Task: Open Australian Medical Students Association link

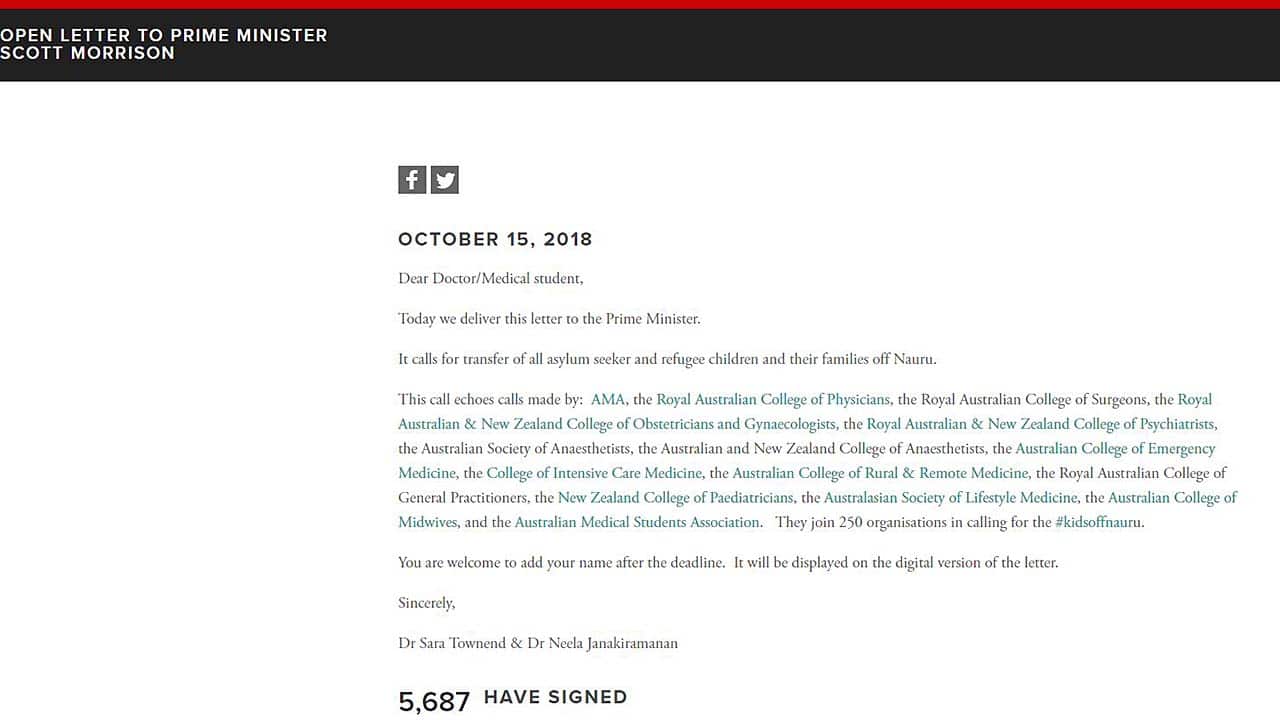Action: pos(637,522)
